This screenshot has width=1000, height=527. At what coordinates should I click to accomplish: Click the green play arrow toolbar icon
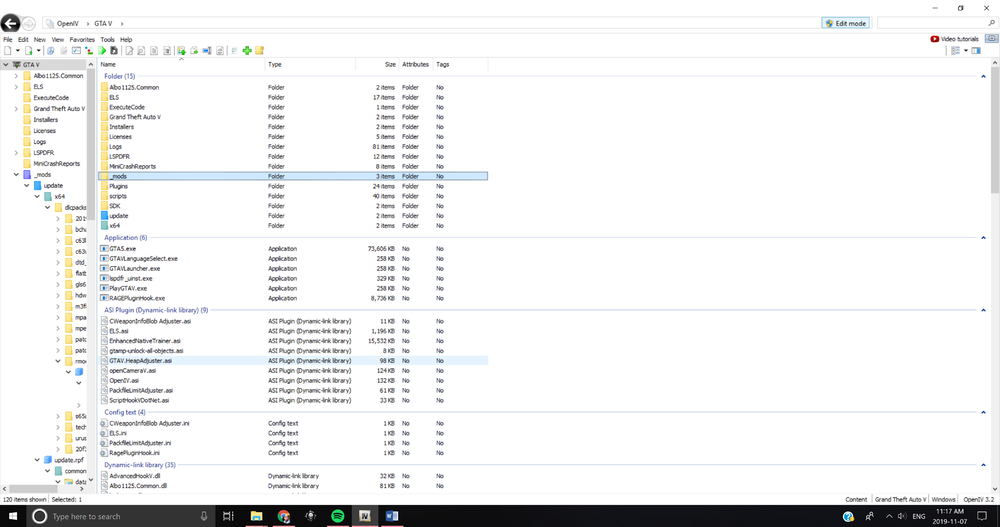[102, 50]
